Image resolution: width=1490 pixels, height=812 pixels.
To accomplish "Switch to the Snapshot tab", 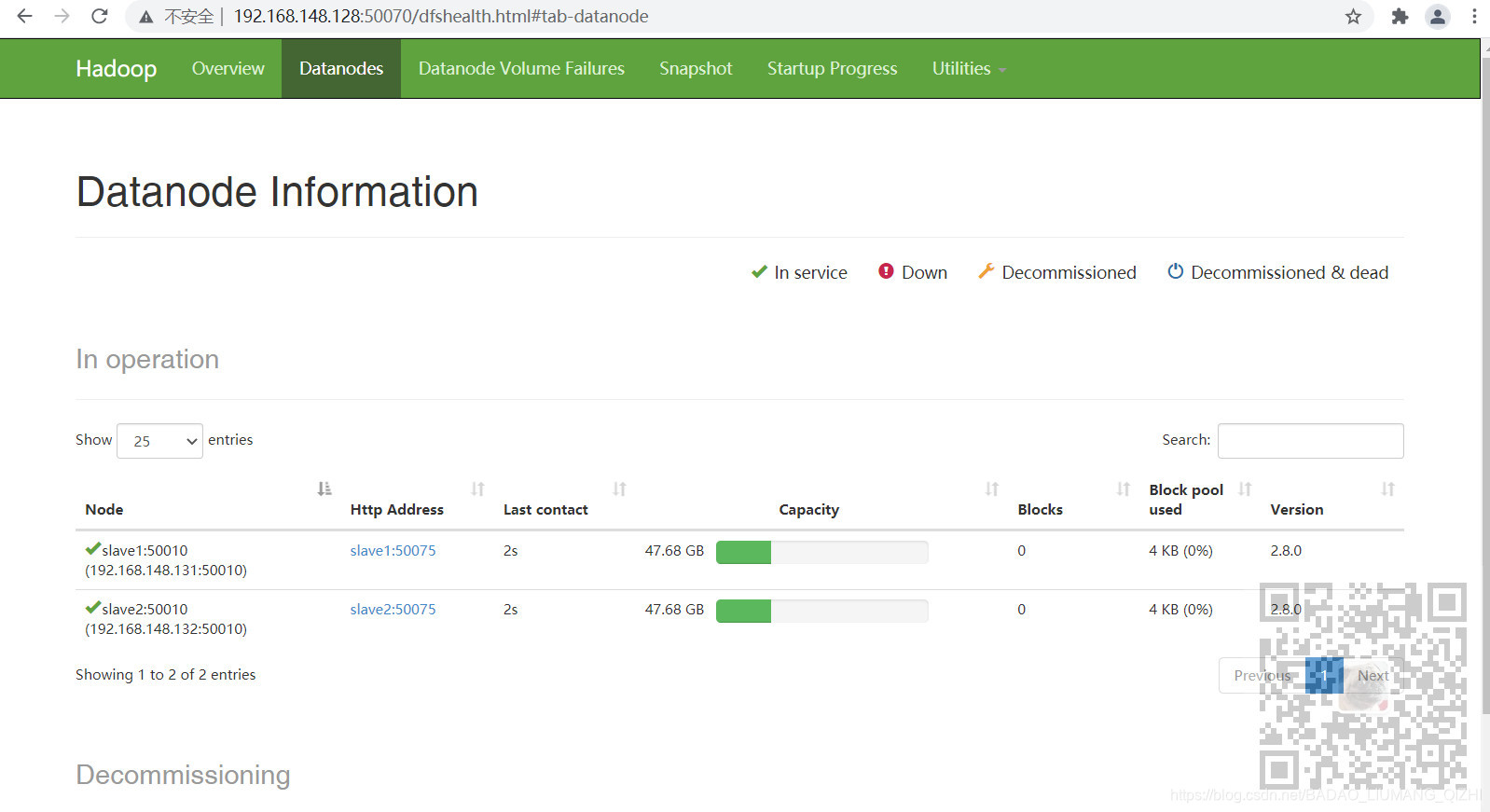I will point(696,68).
